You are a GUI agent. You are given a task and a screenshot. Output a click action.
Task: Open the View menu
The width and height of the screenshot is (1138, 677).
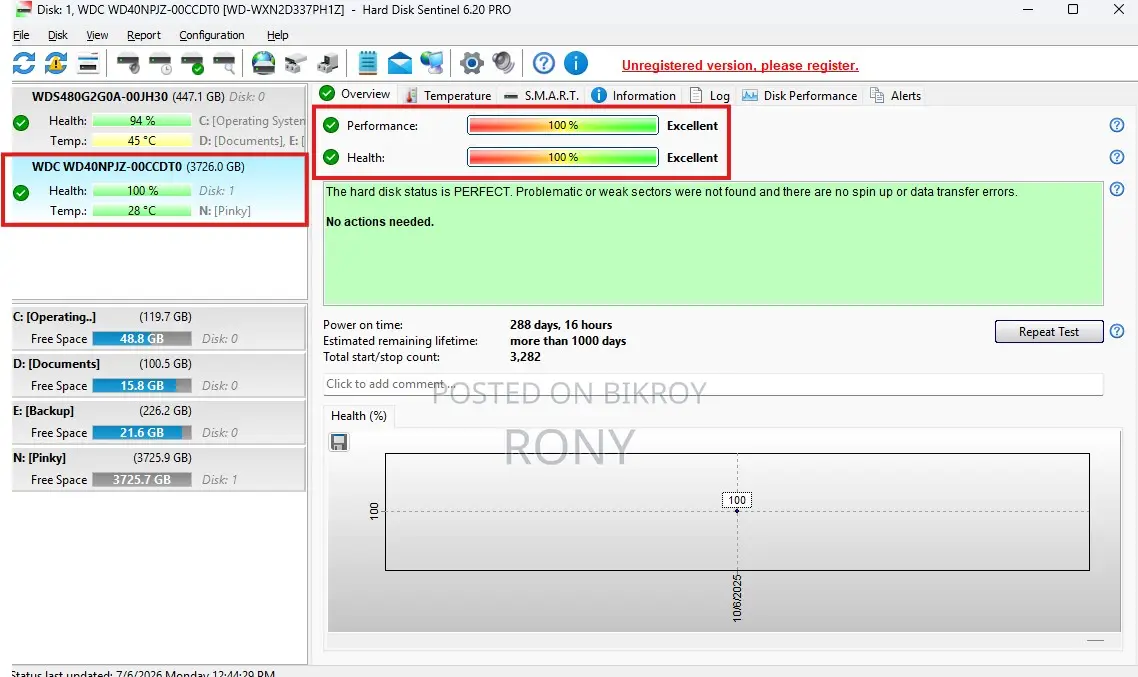97,35
